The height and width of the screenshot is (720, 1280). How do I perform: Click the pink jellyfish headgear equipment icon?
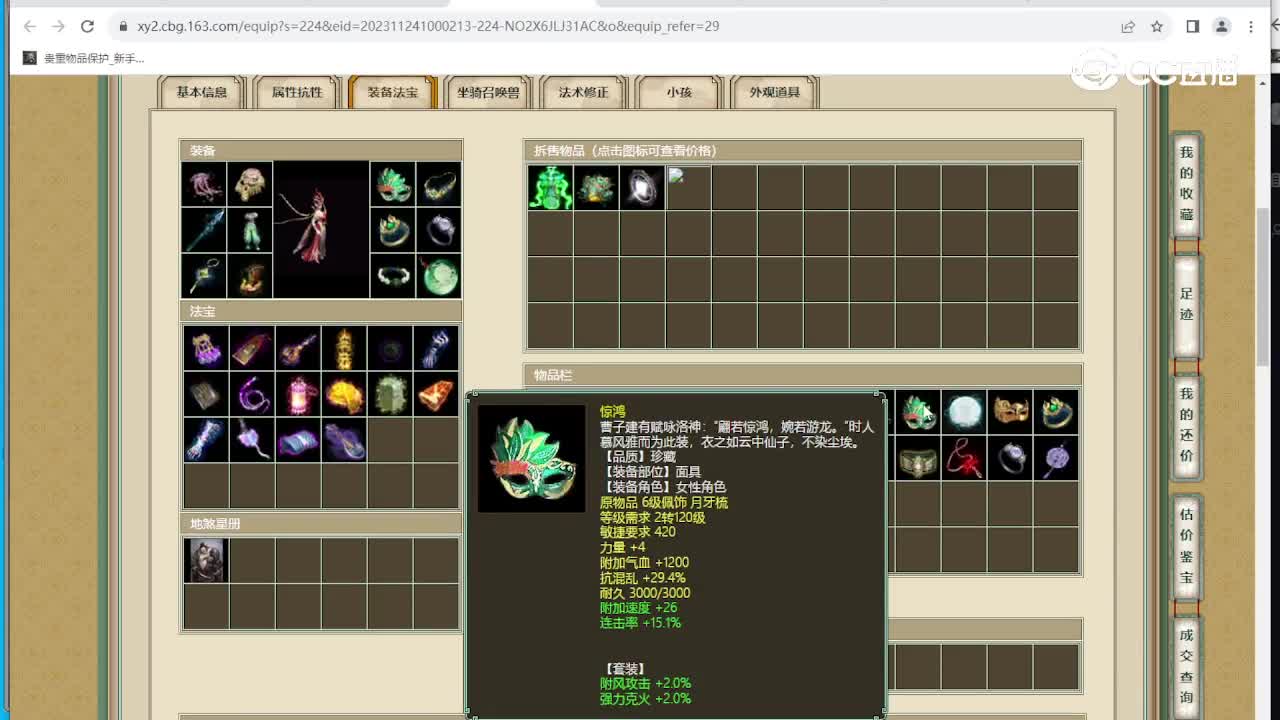[204, 184]
